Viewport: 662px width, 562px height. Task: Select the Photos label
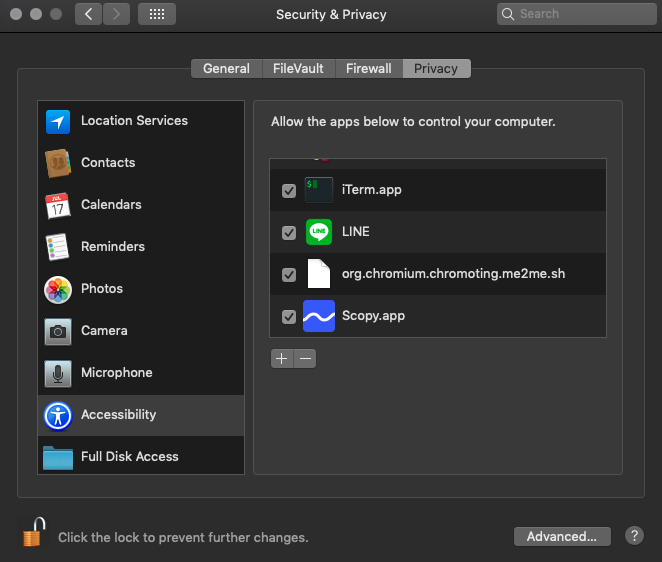click(102, 288)
